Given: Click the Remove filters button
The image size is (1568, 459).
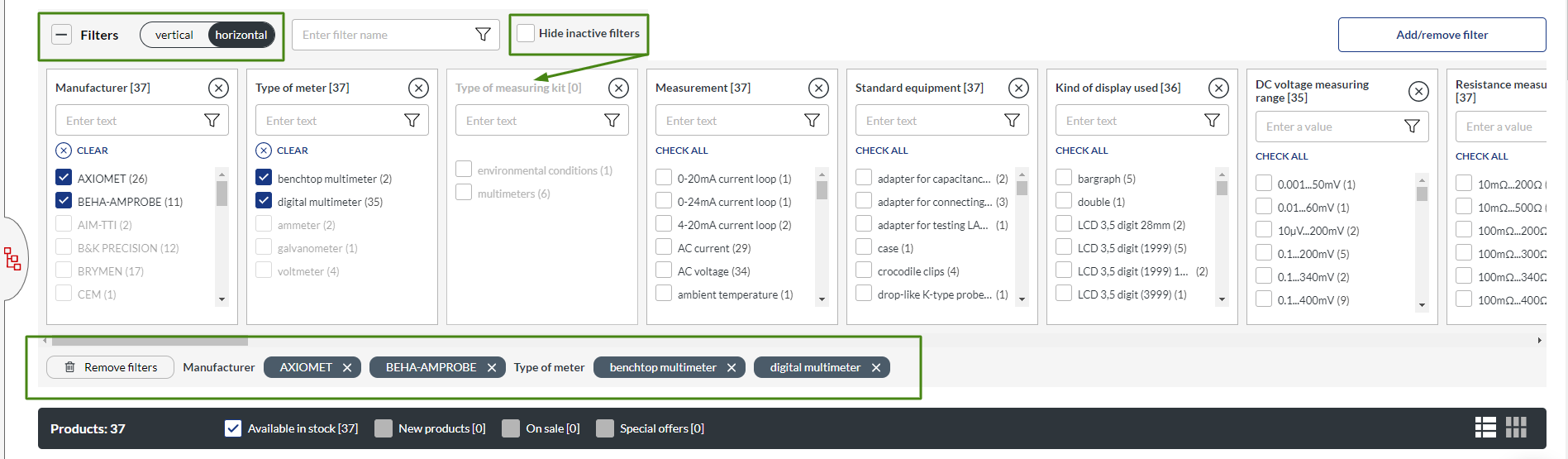Looking at the screenshot, I should point(110,367).
